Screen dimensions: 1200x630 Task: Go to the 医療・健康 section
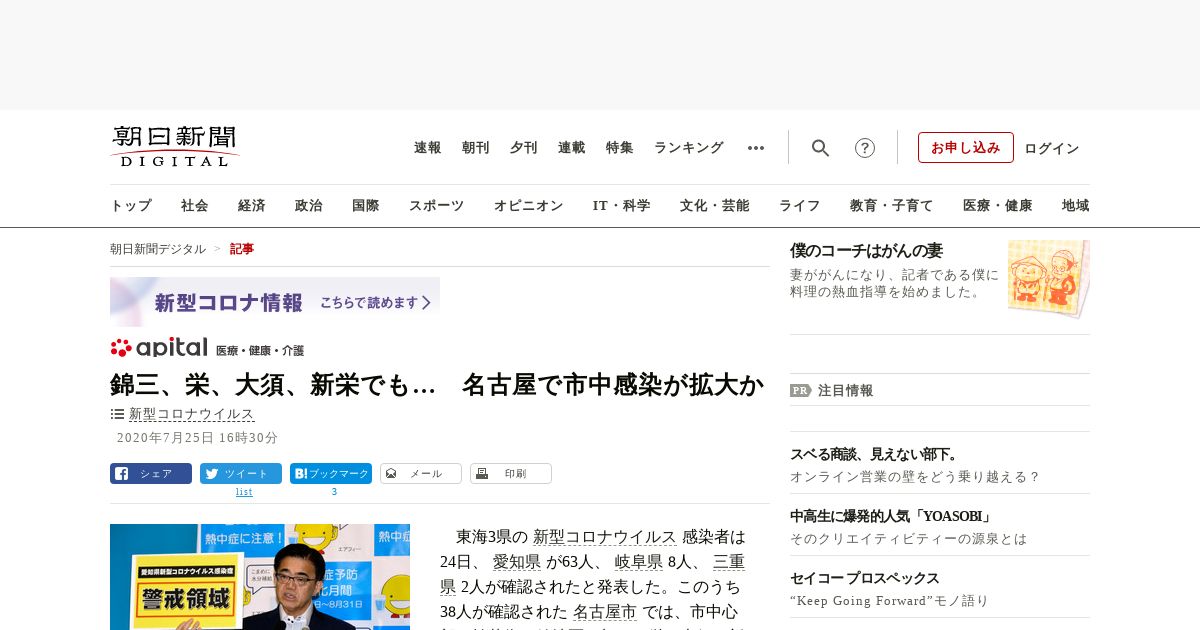[x=997, y=206]
